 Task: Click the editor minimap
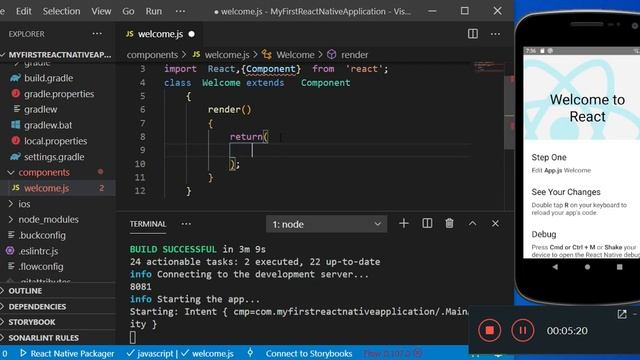488,66
